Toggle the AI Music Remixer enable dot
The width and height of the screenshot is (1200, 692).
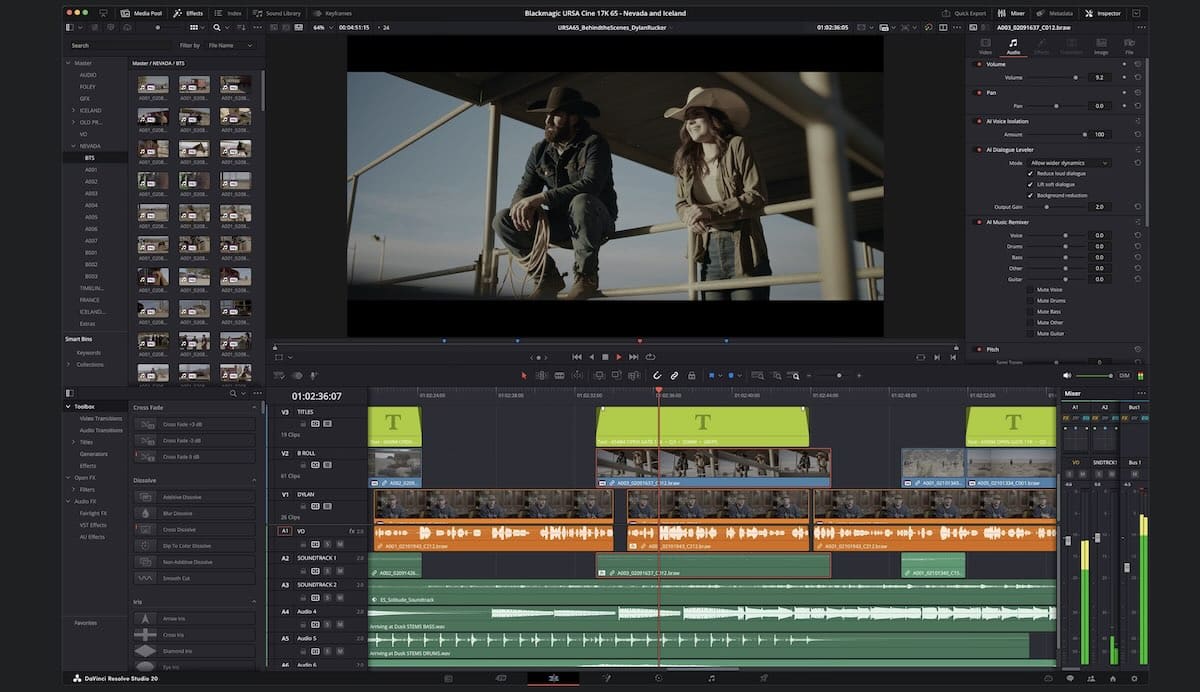click(978, 221)
